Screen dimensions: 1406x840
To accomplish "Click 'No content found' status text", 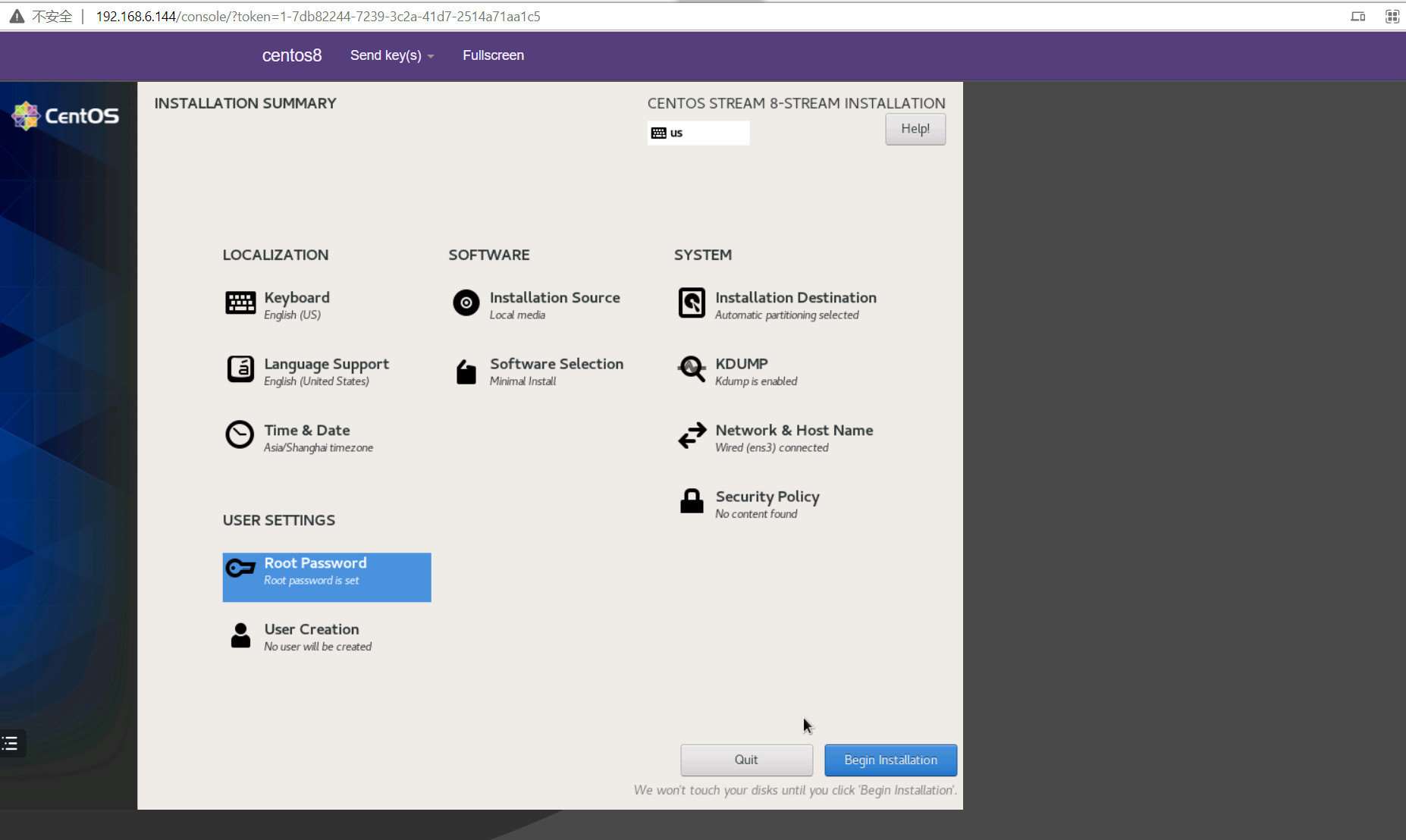I will pos(756,514).
